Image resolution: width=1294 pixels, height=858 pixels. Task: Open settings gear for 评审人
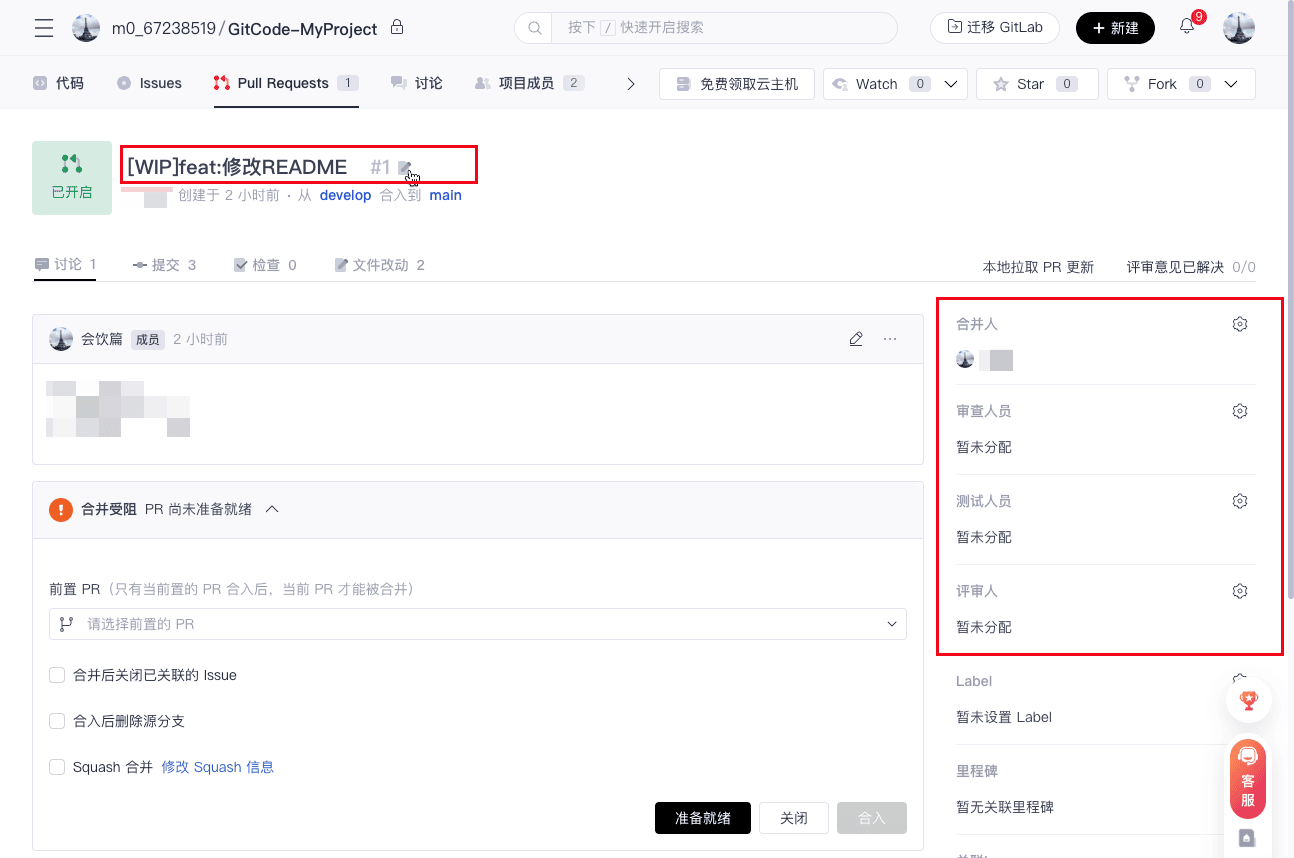coord(1240,591)
